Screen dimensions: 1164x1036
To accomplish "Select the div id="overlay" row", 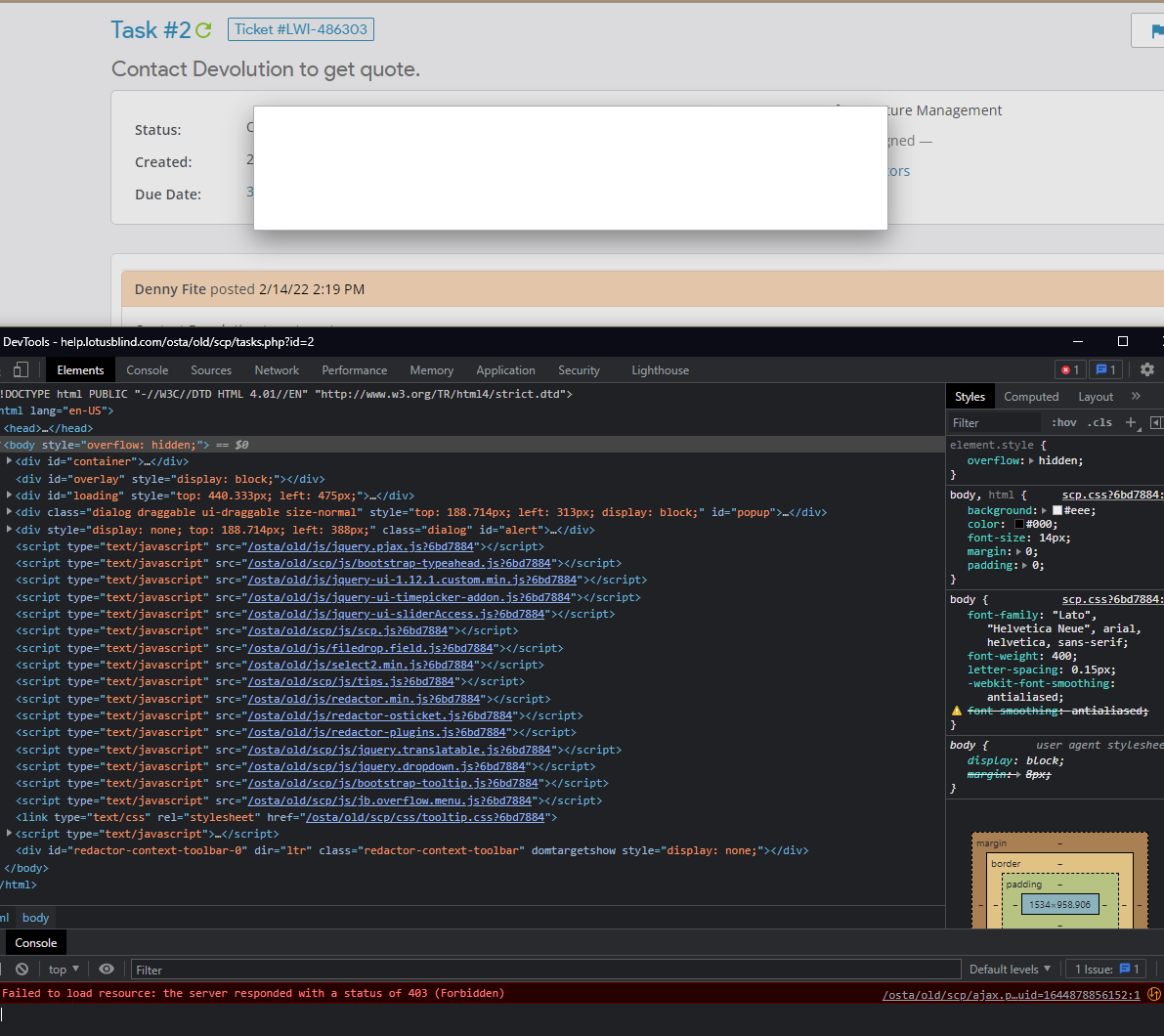I will (472, 479).
